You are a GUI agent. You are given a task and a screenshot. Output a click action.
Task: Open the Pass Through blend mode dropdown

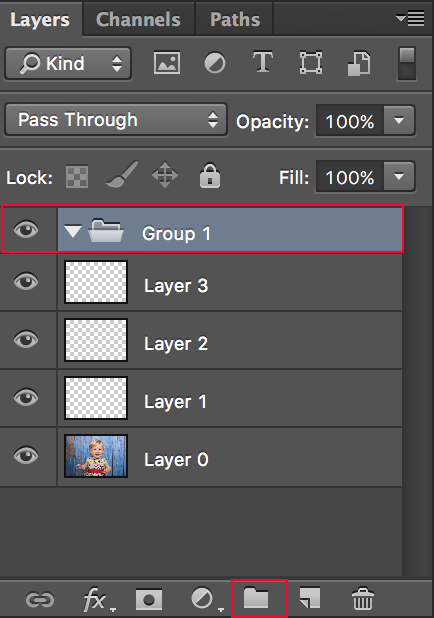116,120
